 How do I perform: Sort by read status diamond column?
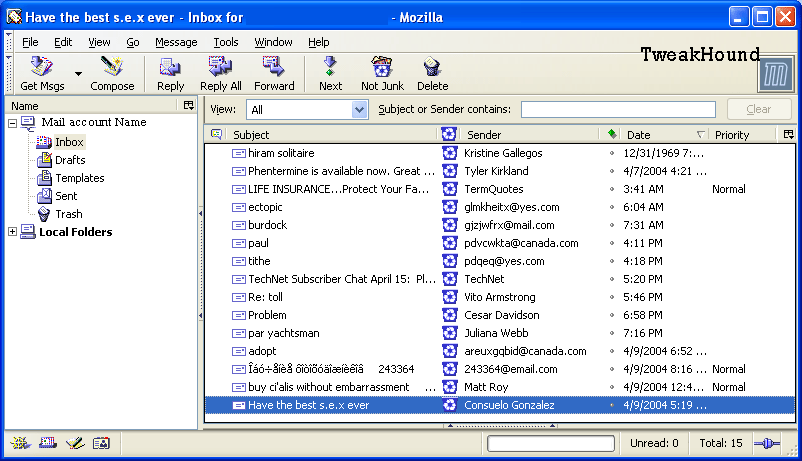(x=611, y=134)
